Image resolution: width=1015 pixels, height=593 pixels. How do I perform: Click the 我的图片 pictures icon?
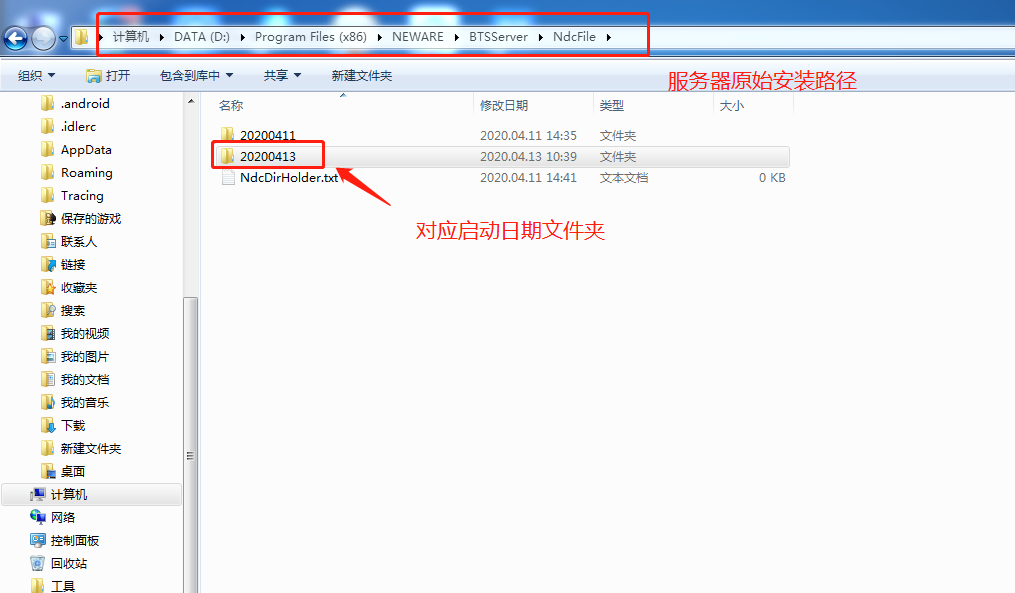[x=47, y=356]
